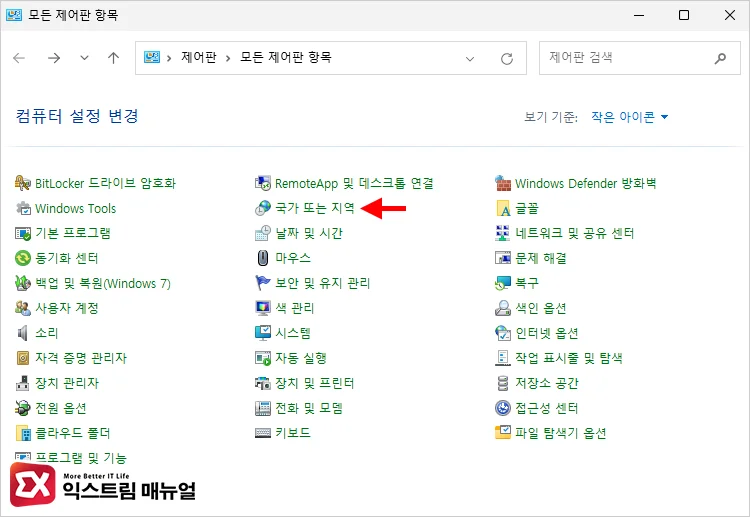Click the search magnifier icon
This screenshot has height=517, width=750.
tap(720, 58)
